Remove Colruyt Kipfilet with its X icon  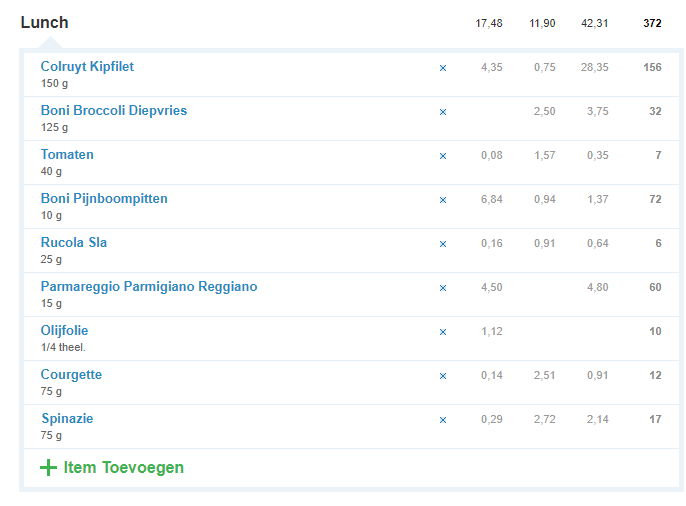click(x=443, y=68)
